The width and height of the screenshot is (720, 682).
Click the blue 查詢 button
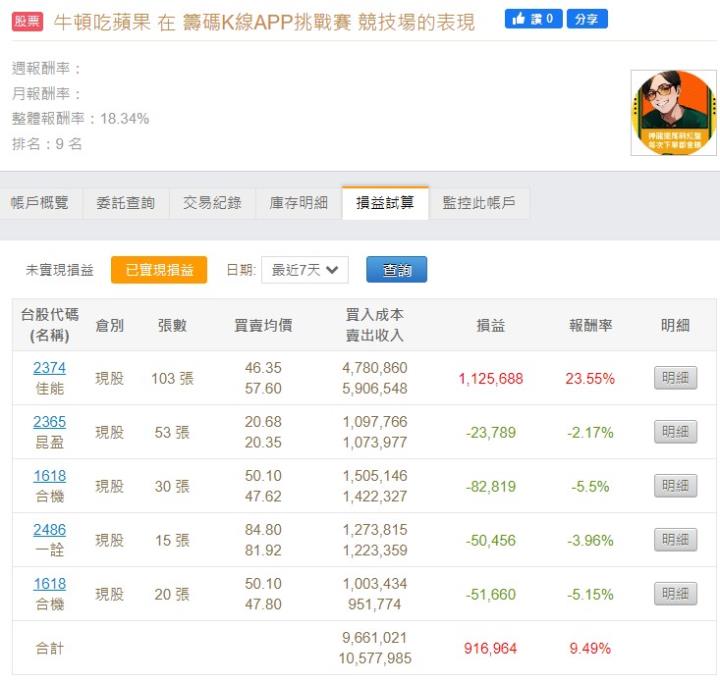pyautogui.click(x=397, y=270)
